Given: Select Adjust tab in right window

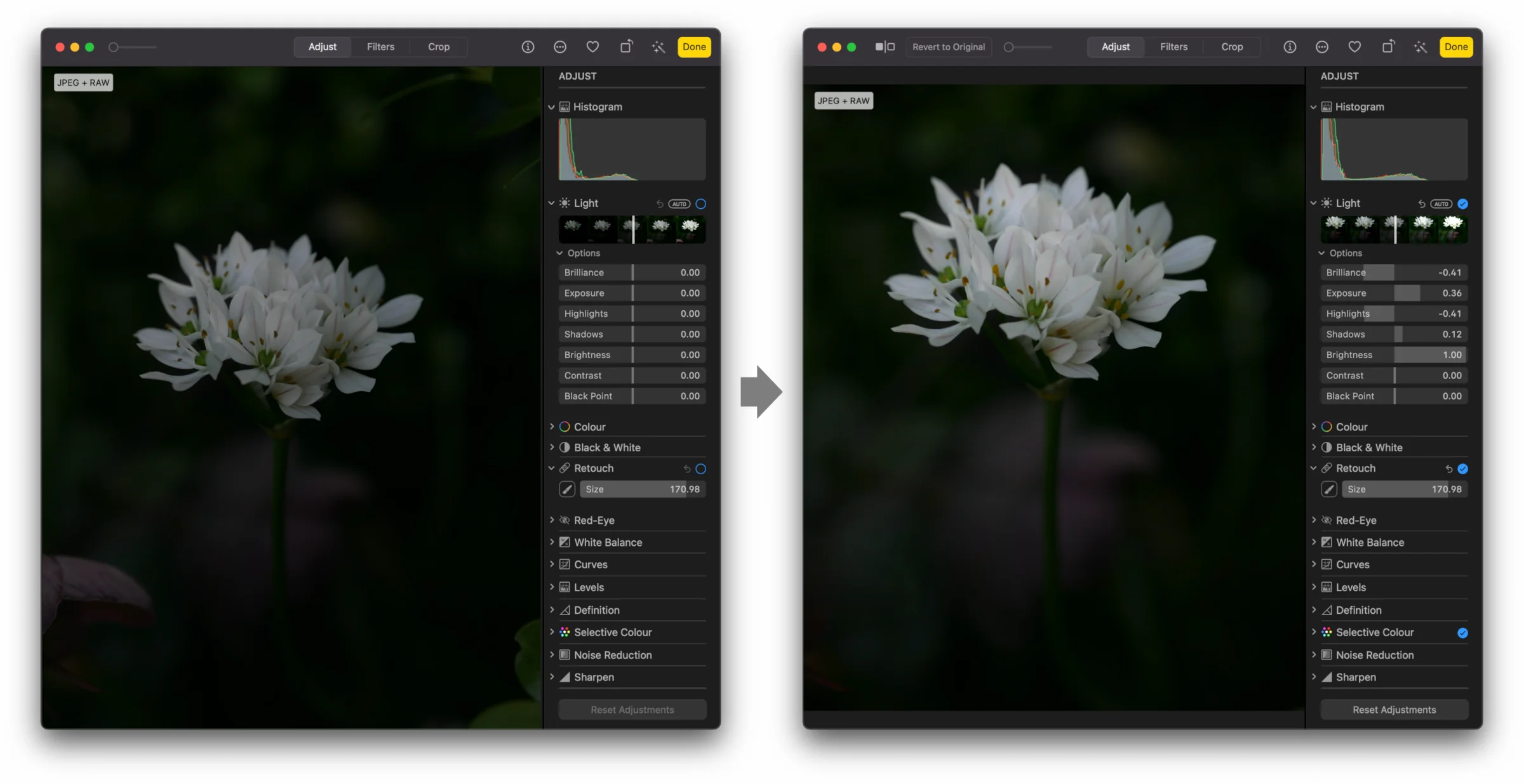Looking at the screenshot, I should pos(1116,47).
